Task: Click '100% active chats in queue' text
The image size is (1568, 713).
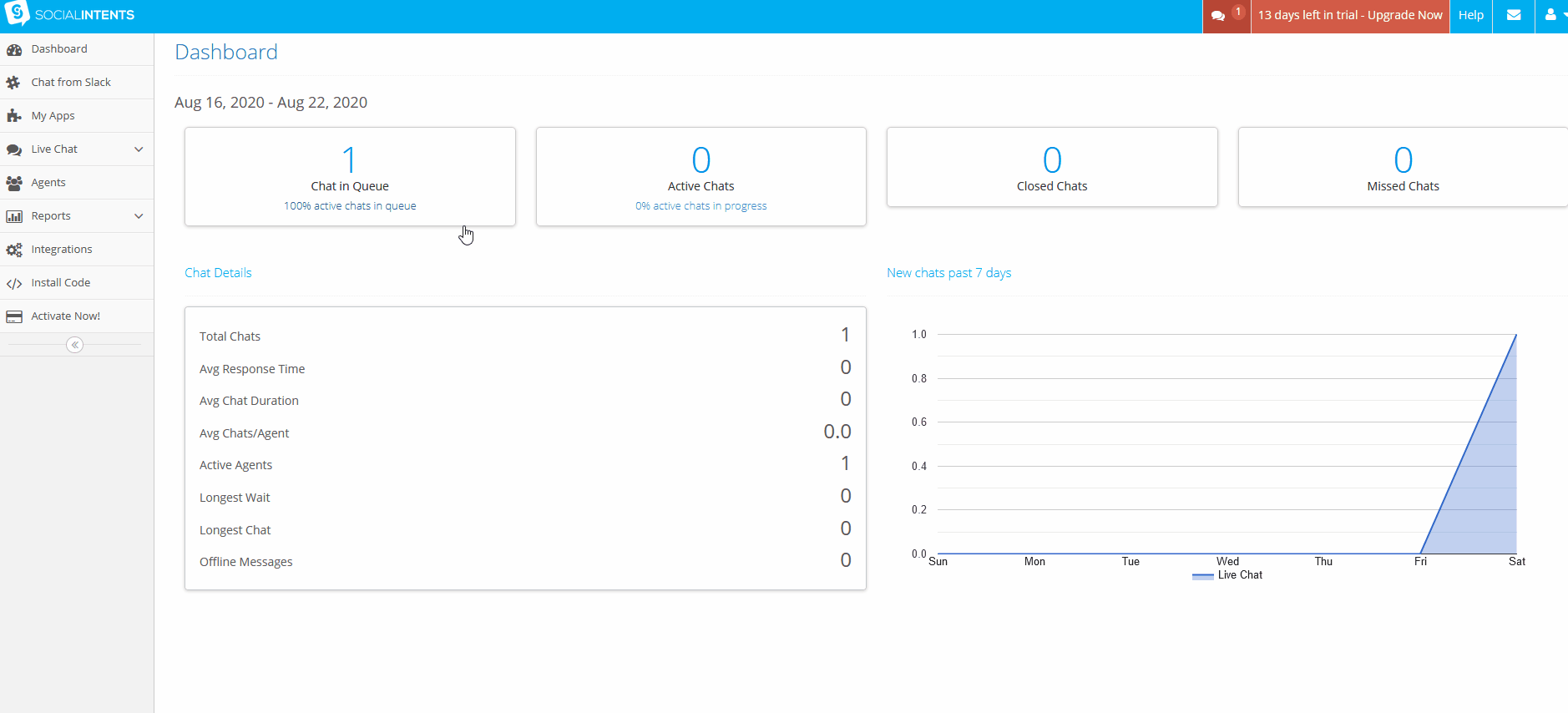Action: pos(350,206)
